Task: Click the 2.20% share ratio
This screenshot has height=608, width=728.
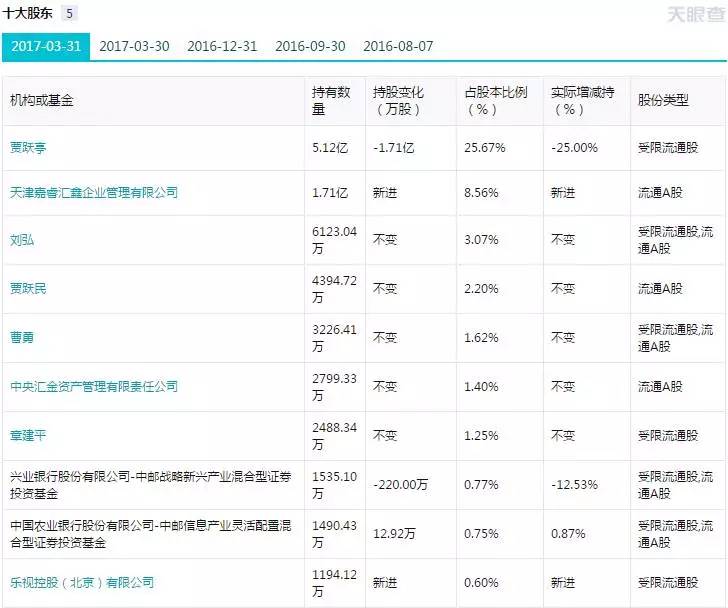Action: [481, 289]
